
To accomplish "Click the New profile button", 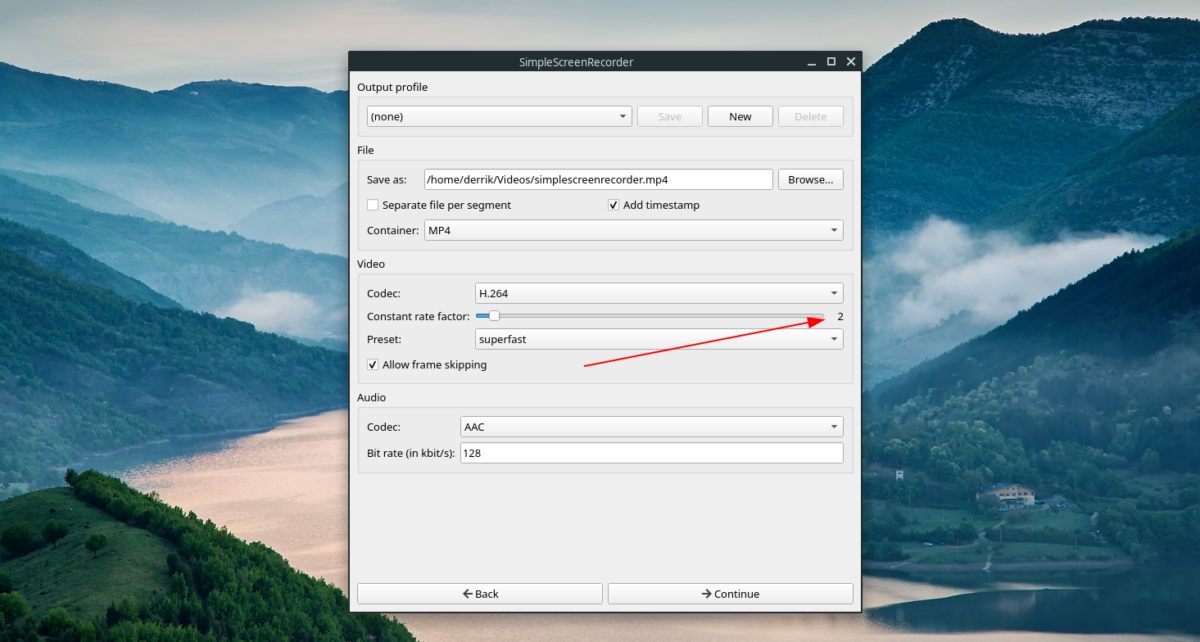I will (x=740, y=117).
